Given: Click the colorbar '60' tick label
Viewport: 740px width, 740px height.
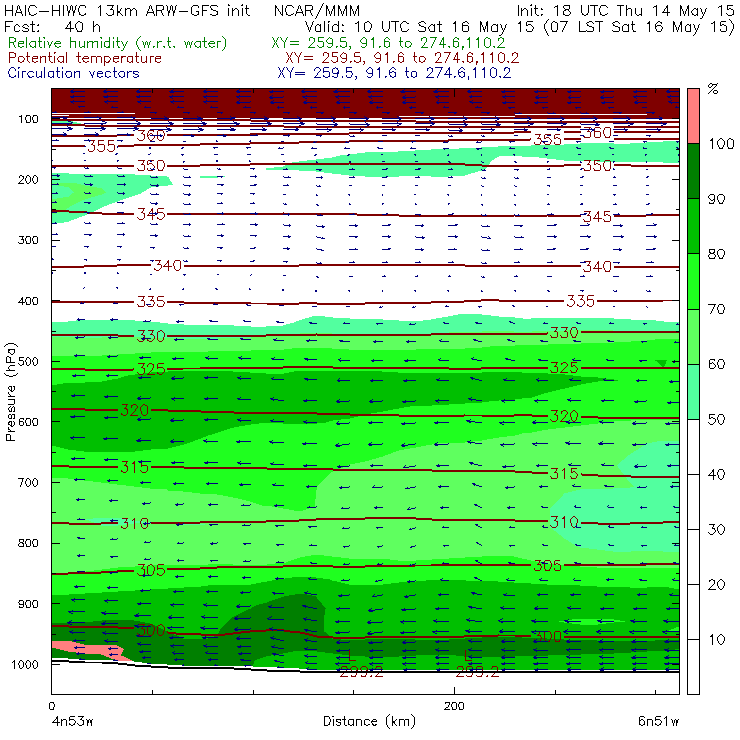Looking at the screenshot, I should 716,364.
